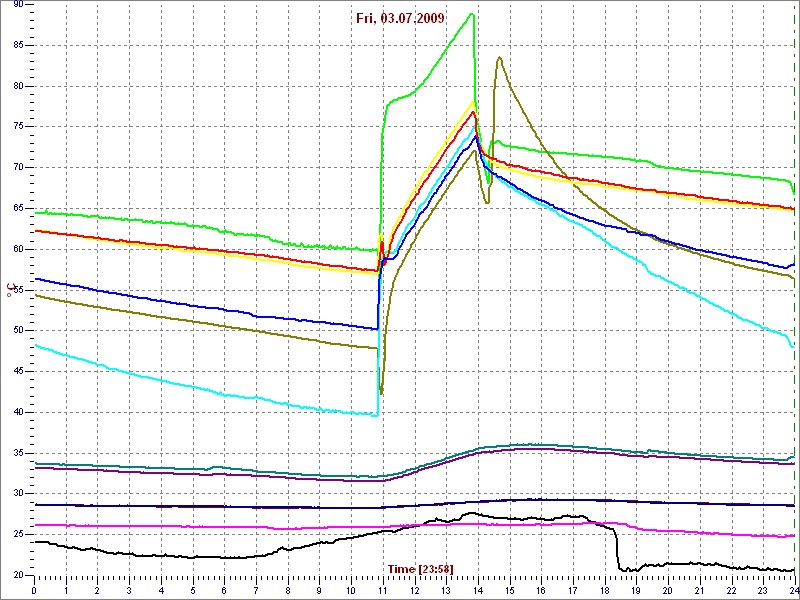Click hour '22' on the time axis
800x600 pixels.
(731, 589)
